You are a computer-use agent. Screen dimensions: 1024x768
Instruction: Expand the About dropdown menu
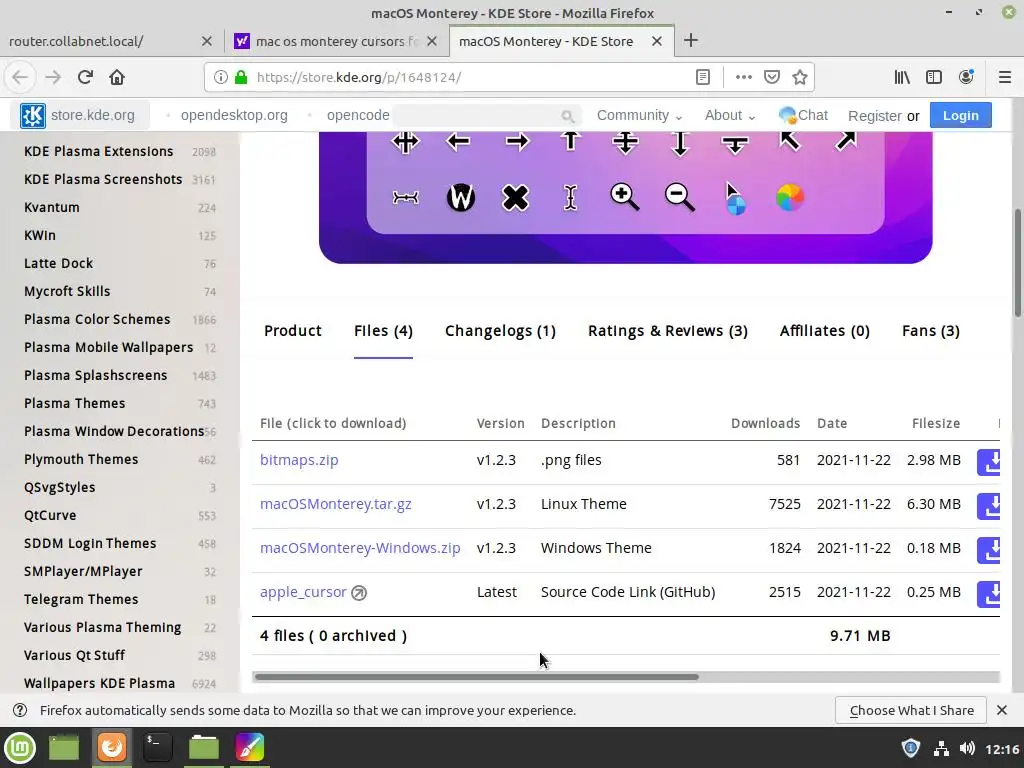(x=729, y=116)
